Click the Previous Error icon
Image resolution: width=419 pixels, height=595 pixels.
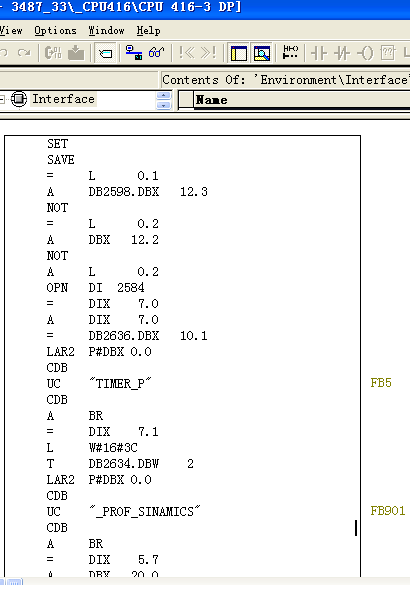(186, 52)
